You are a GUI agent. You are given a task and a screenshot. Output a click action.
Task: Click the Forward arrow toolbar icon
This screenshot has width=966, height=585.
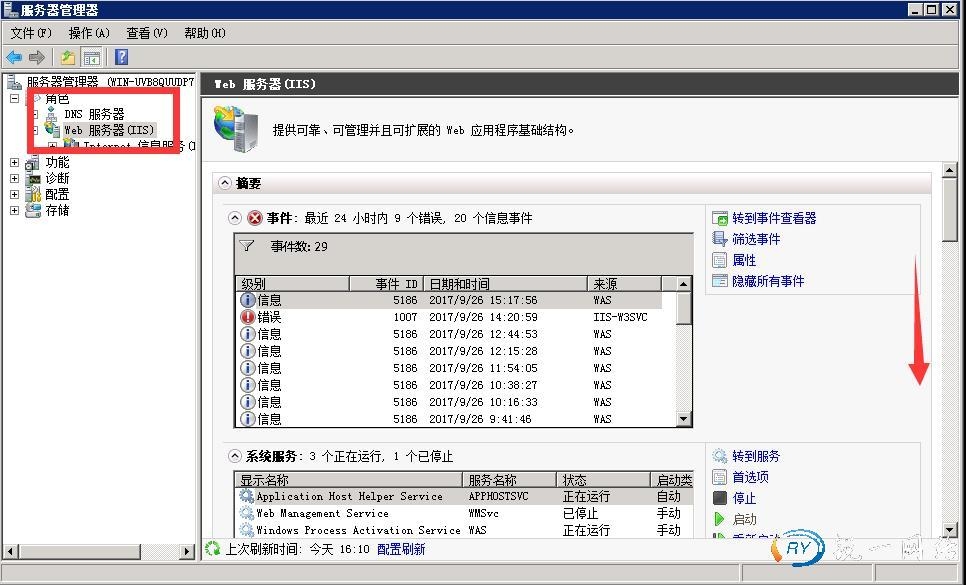click(x=37, y=58)
